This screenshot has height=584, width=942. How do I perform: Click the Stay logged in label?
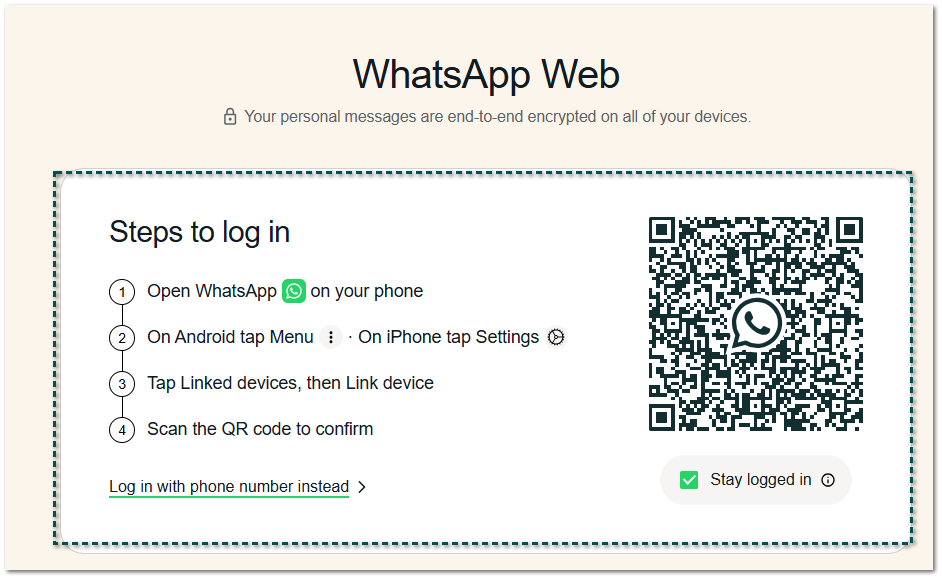pyautogui.click(x=761, y=479)
